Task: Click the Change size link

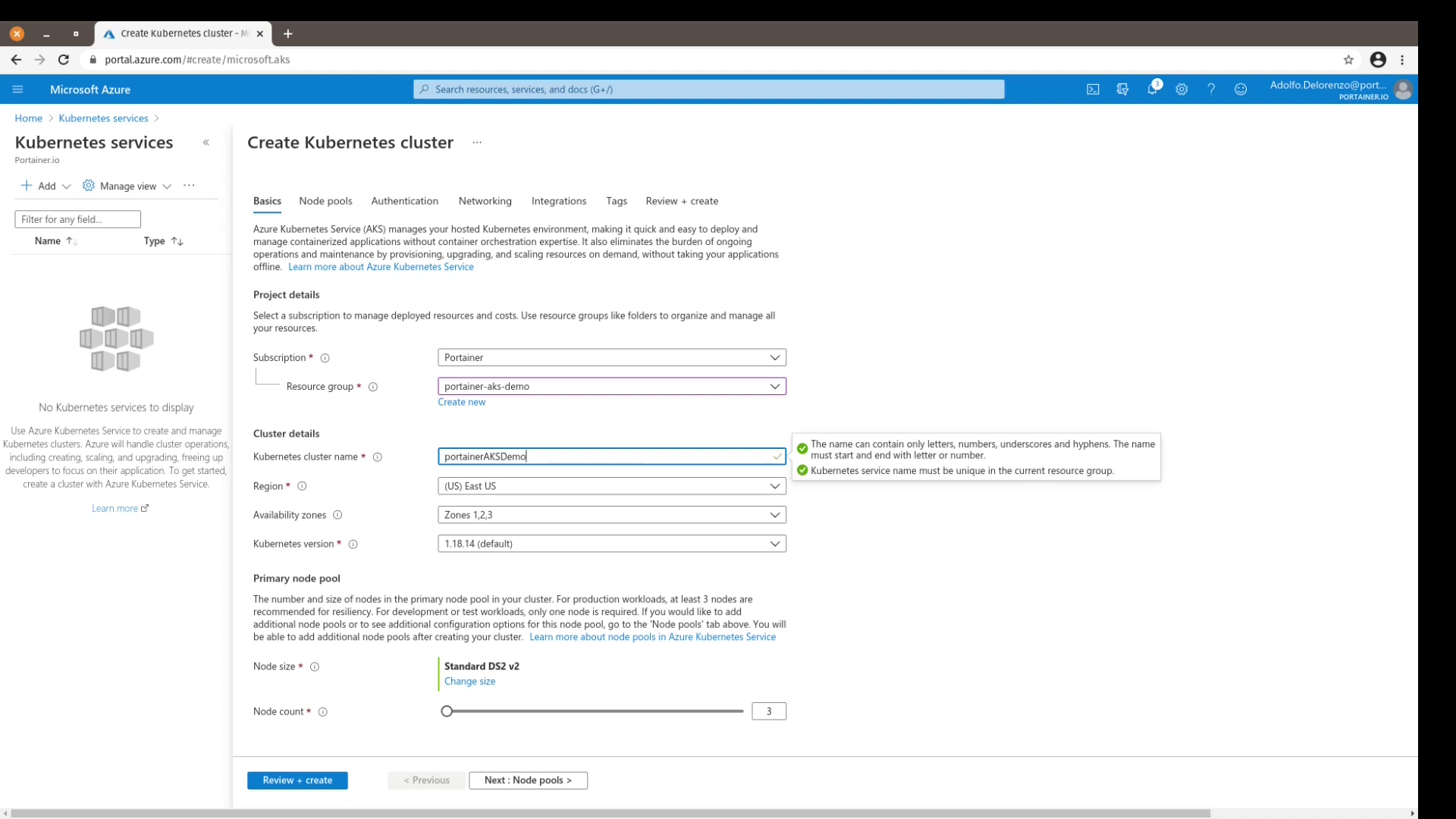Action: coord(469,681)
